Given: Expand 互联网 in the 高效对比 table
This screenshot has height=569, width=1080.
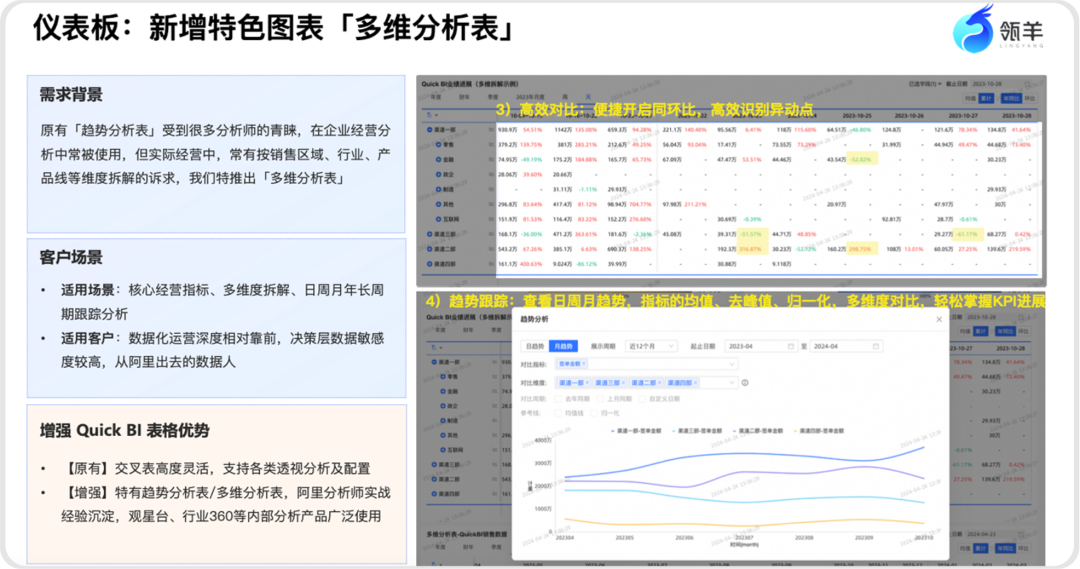Looking at the screenshot, I should pyautogui.click(x=438, y=219).
